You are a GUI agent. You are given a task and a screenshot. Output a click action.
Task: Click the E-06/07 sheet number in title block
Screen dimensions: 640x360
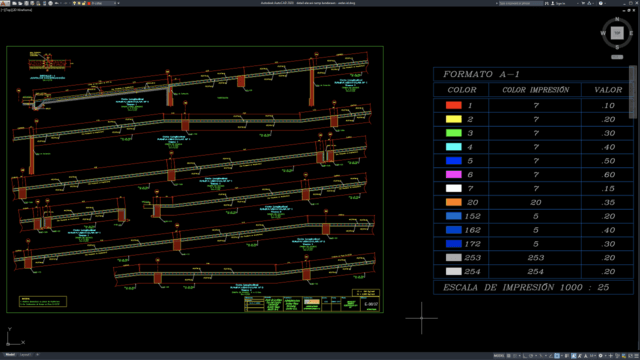[x=371, y=304]
